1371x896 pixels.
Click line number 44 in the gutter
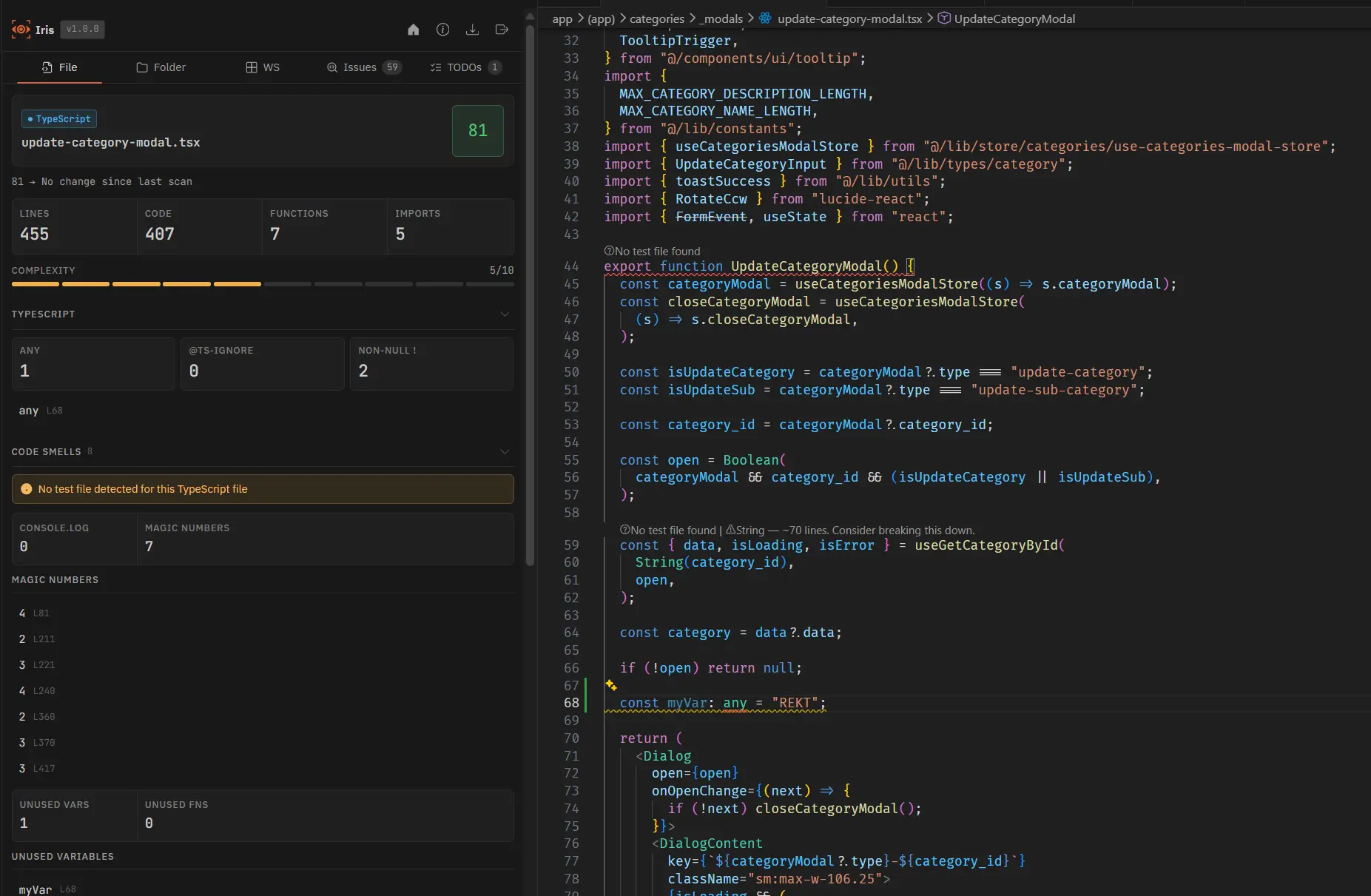(x=571, y=266)
